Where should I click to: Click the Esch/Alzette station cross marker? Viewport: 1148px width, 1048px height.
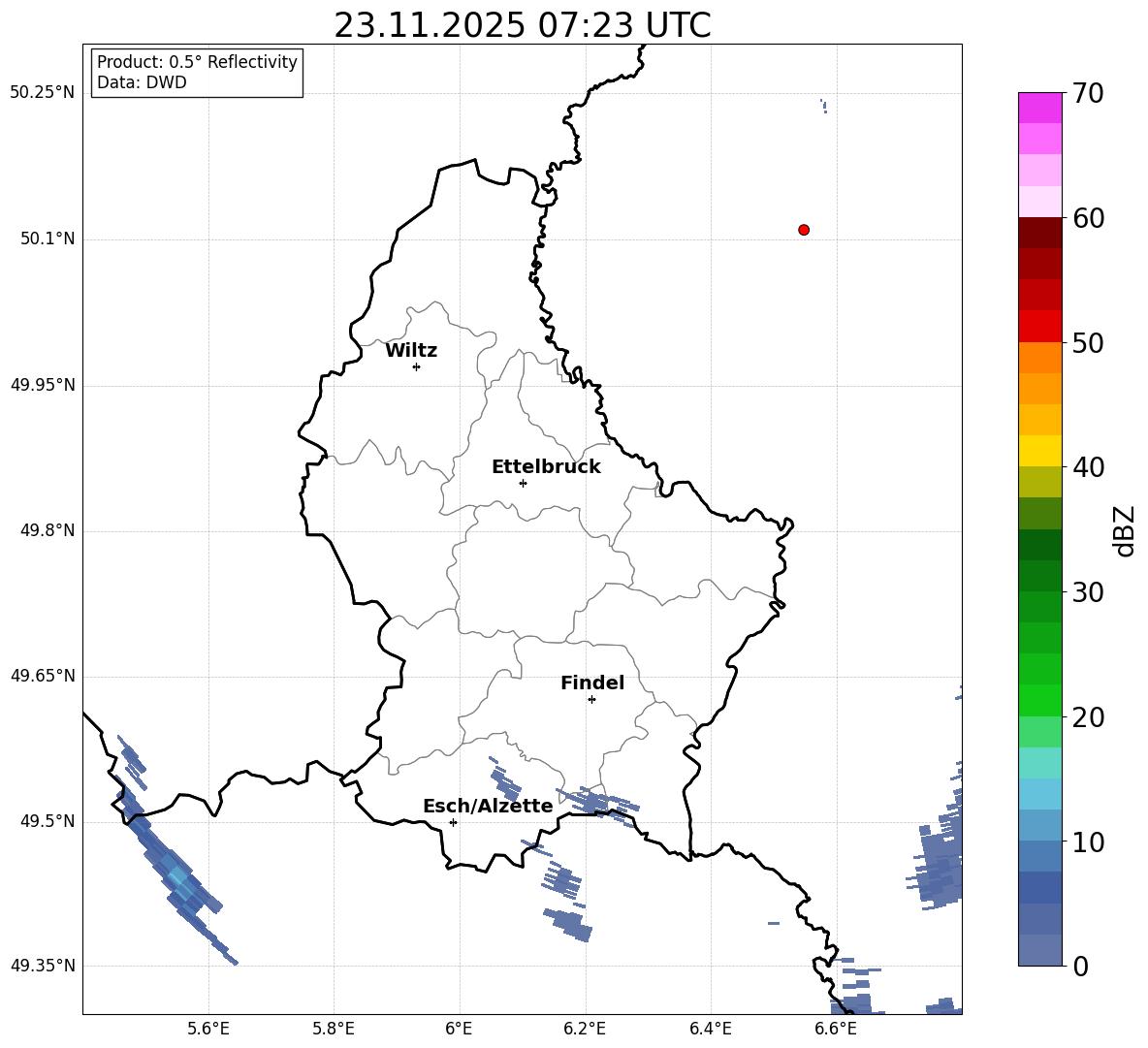[x=453, y=822]
